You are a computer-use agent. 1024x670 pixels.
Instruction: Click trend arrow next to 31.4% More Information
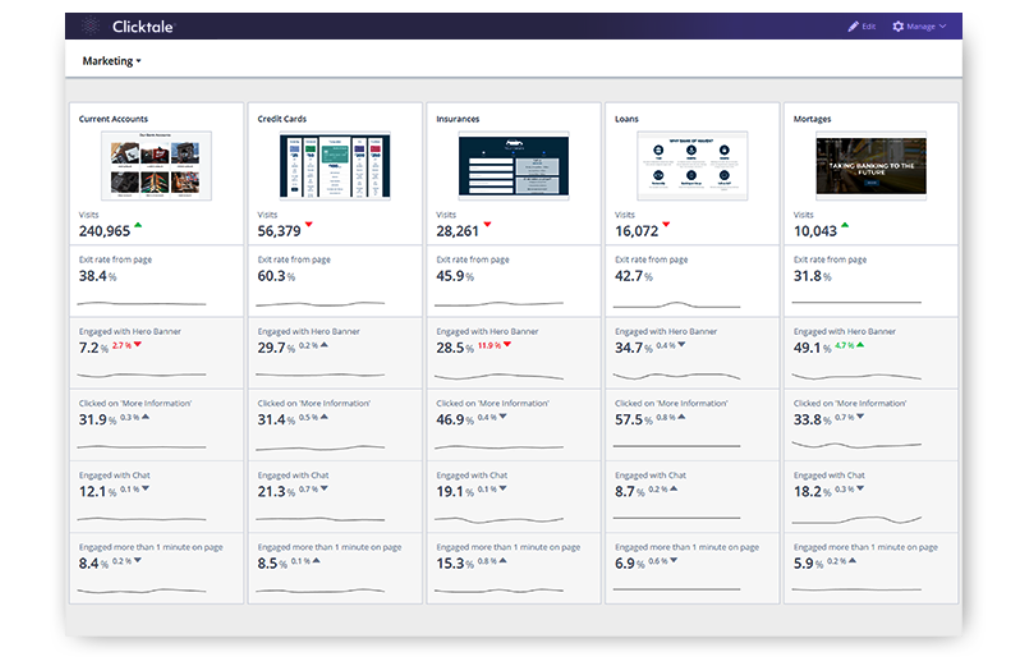[325, 416]
